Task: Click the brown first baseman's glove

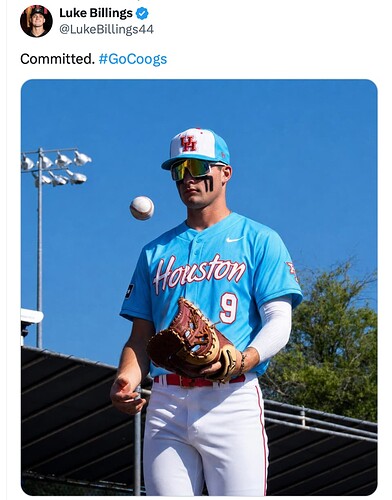Action: tap(192, 341)
